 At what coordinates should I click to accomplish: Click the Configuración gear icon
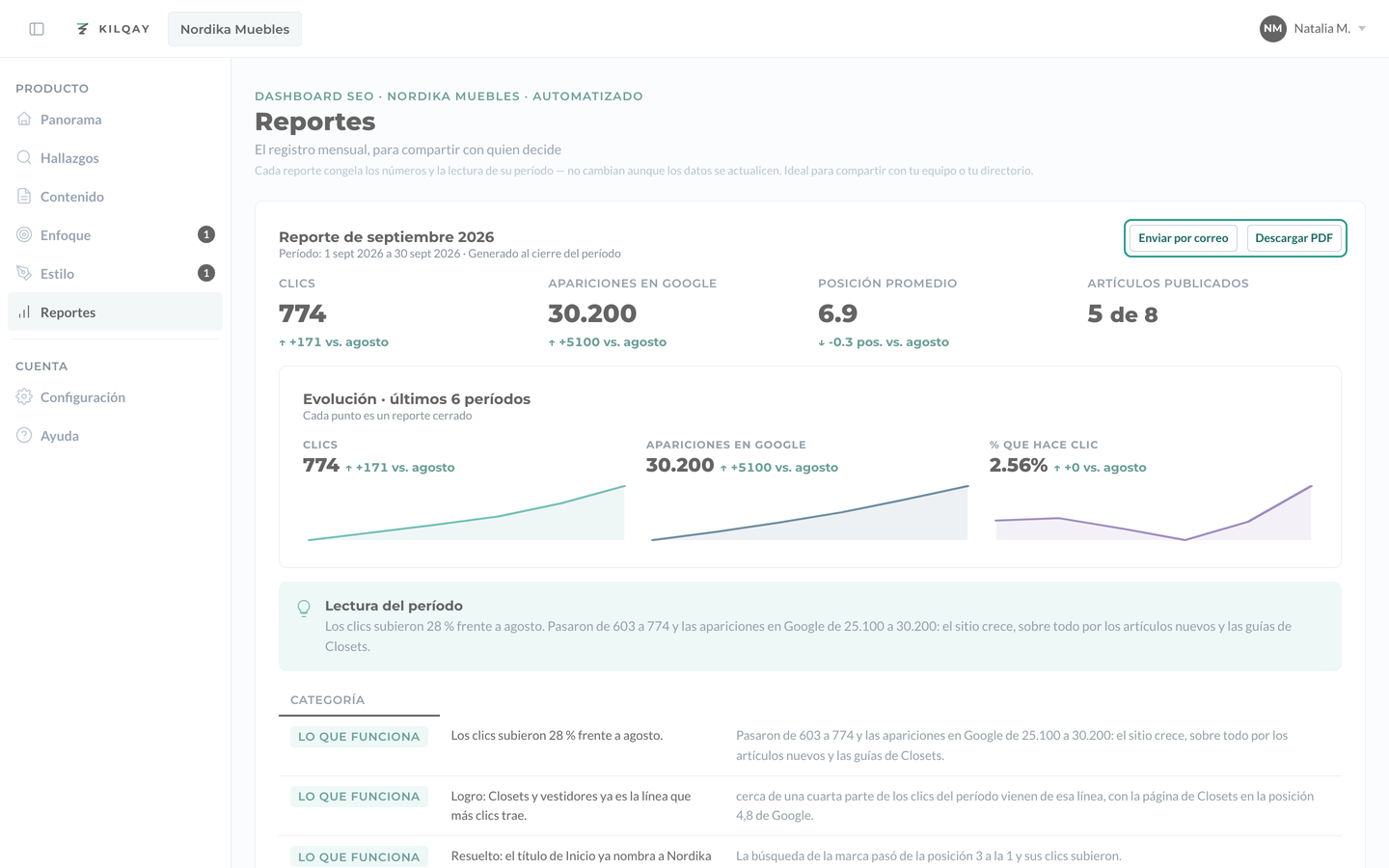24,396
